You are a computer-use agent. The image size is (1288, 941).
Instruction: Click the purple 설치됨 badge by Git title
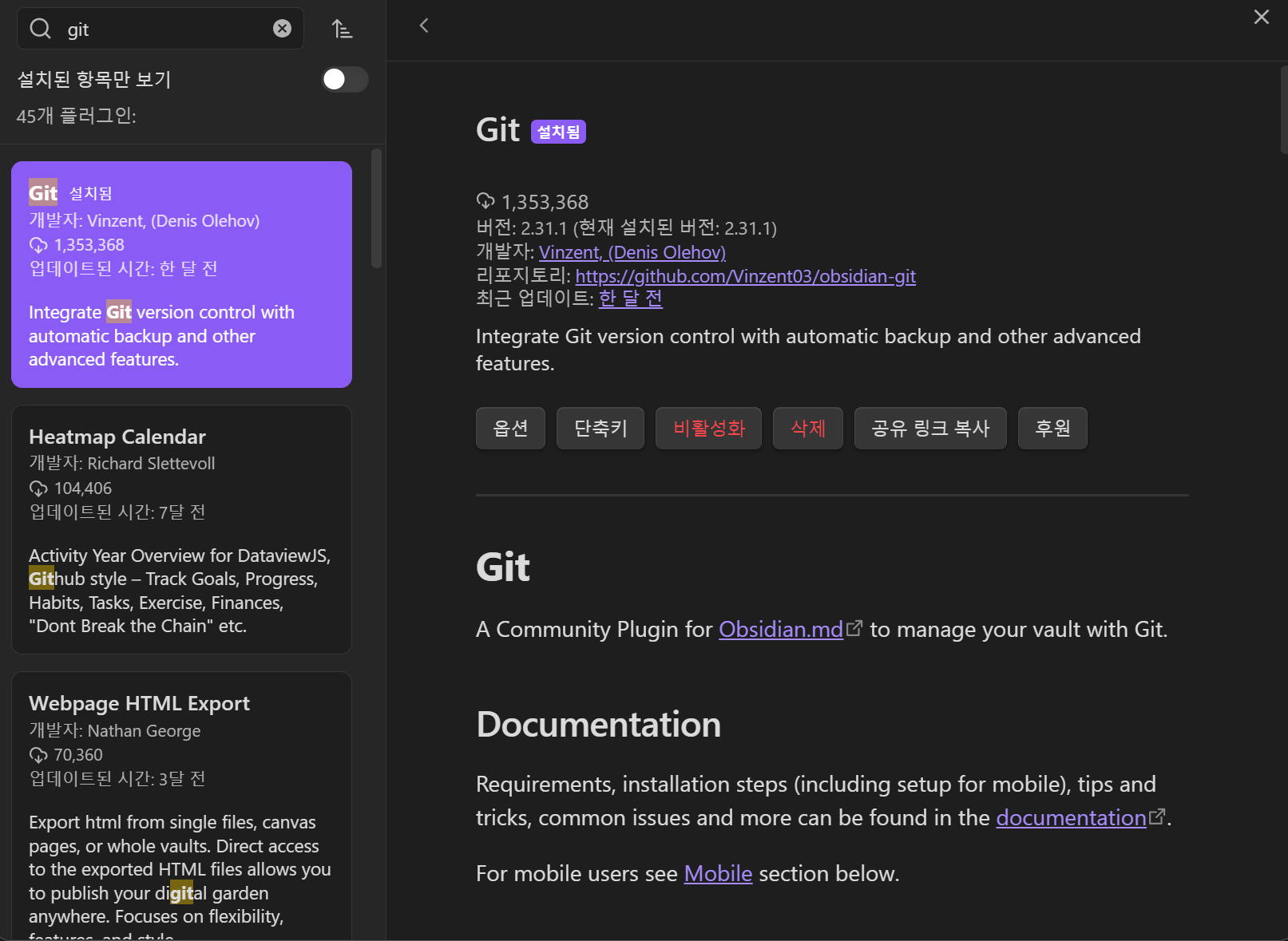[x=558, y=132]
